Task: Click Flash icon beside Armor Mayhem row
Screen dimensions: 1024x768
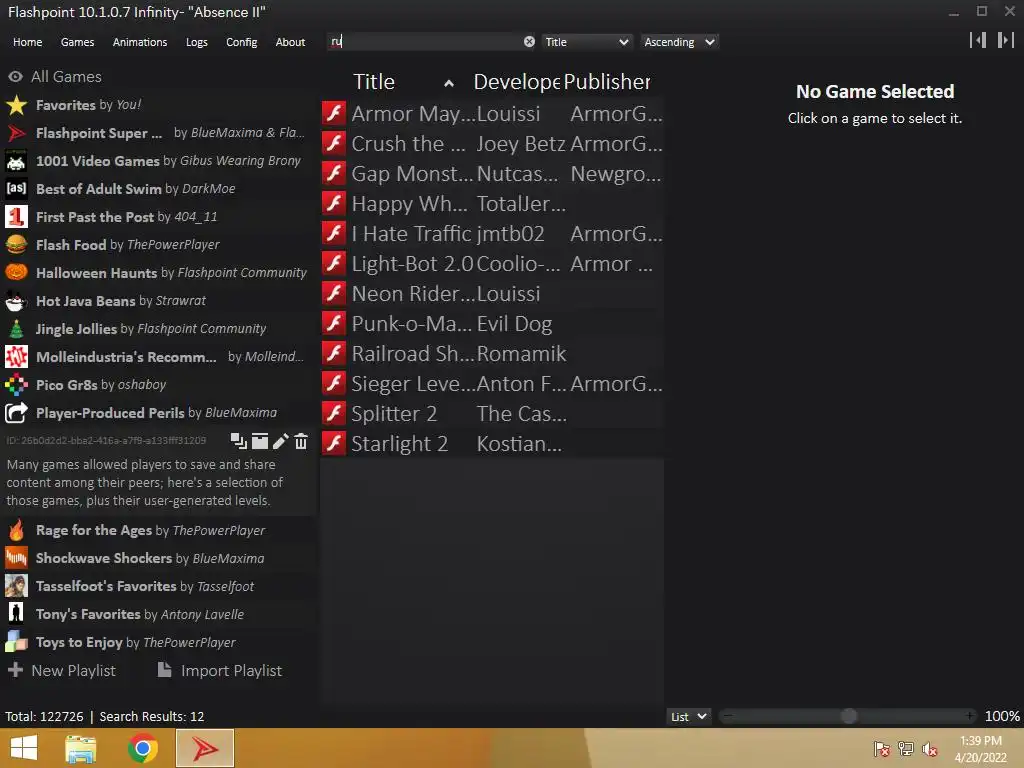Action: pos(334,113)
